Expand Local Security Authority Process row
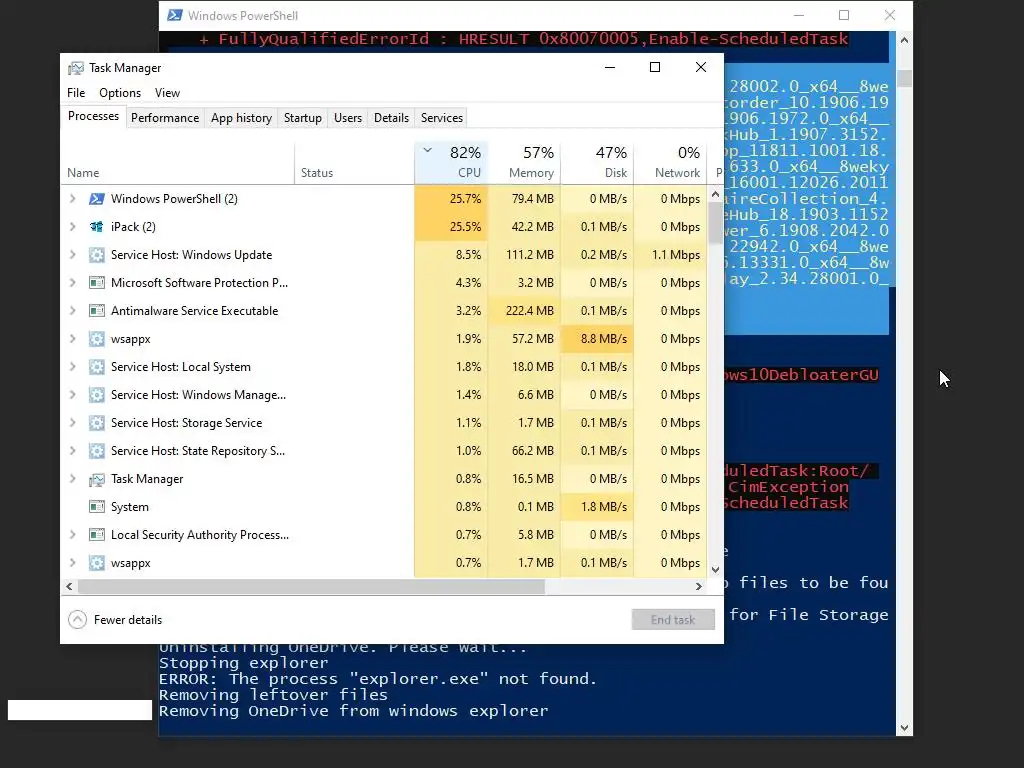The height and width of the screenshot is (768, 1024). click(72, 535)
